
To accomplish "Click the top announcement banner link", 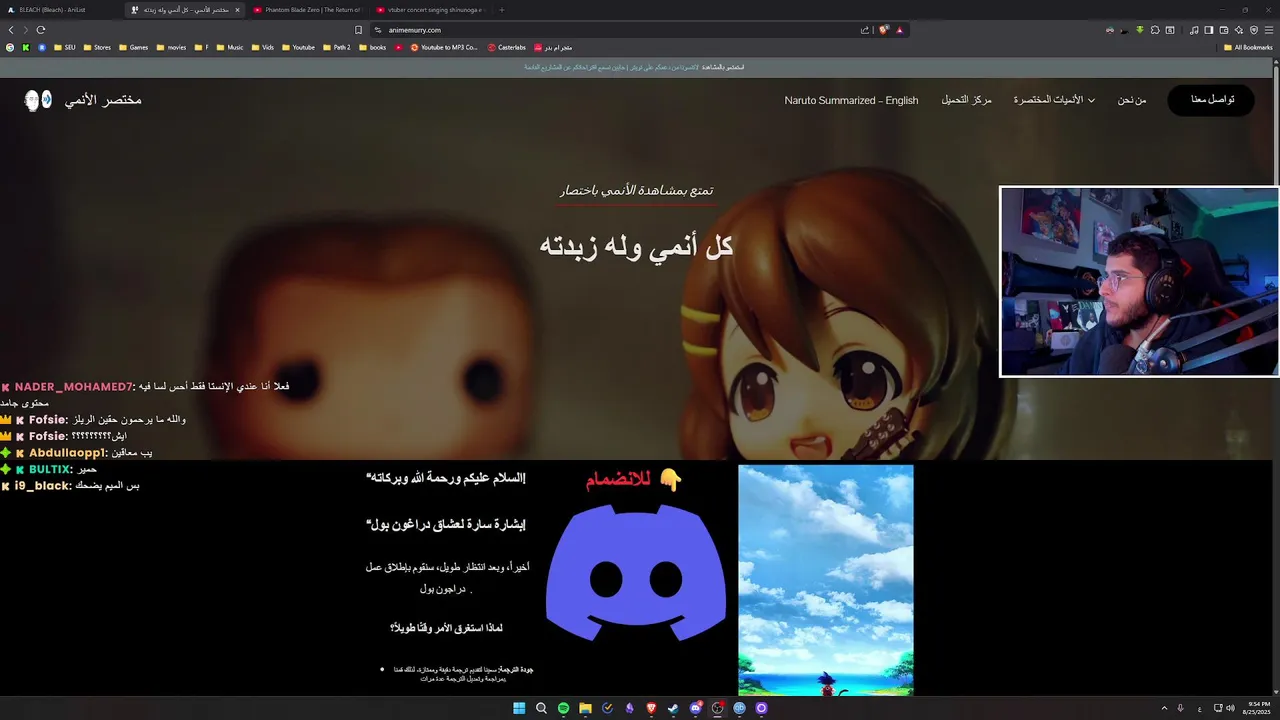I will [634, 67].
